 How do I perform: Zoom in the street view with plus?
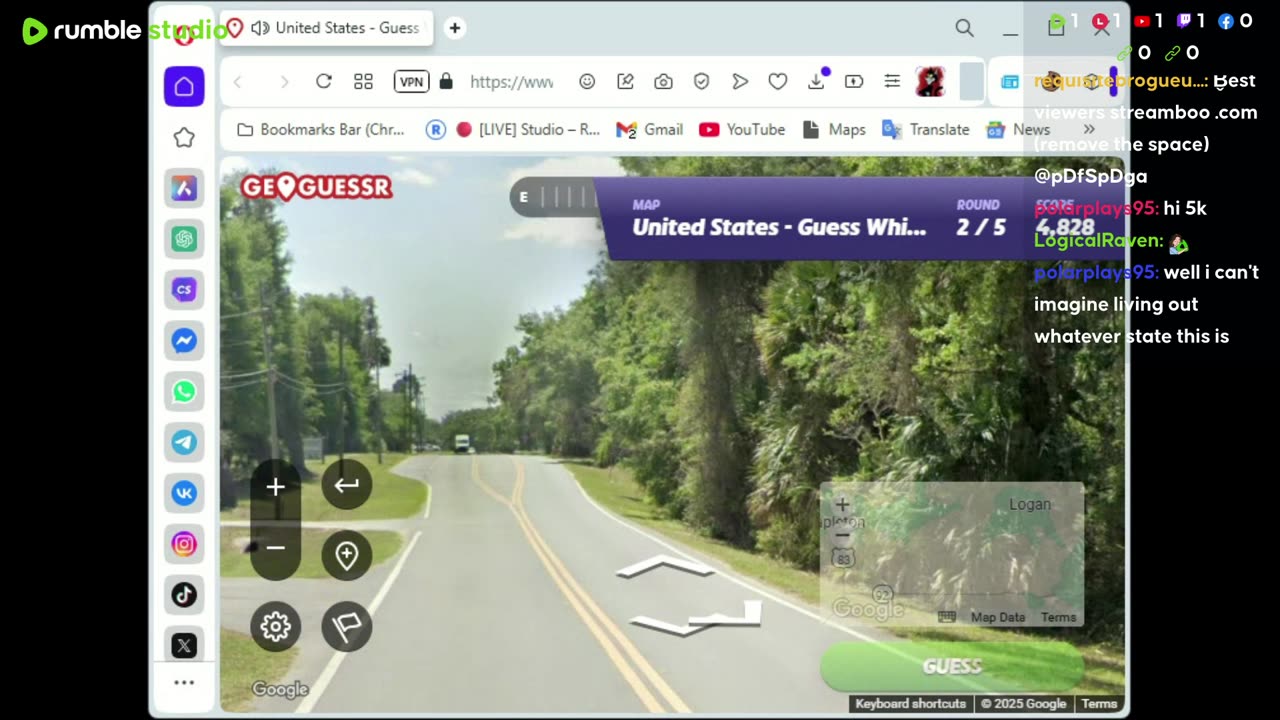275,487
